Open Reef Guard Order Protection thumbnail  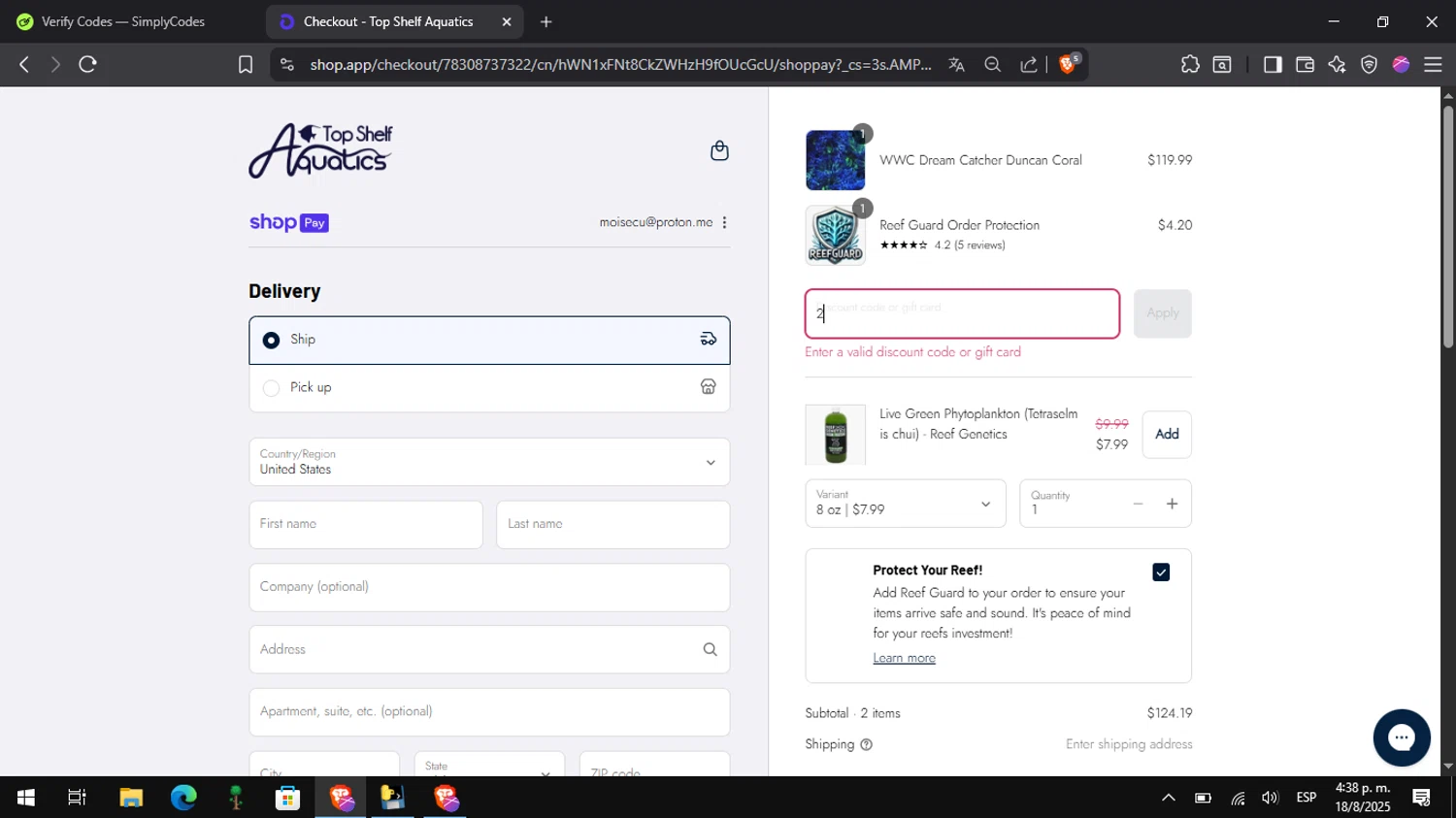tap(835, 235)
